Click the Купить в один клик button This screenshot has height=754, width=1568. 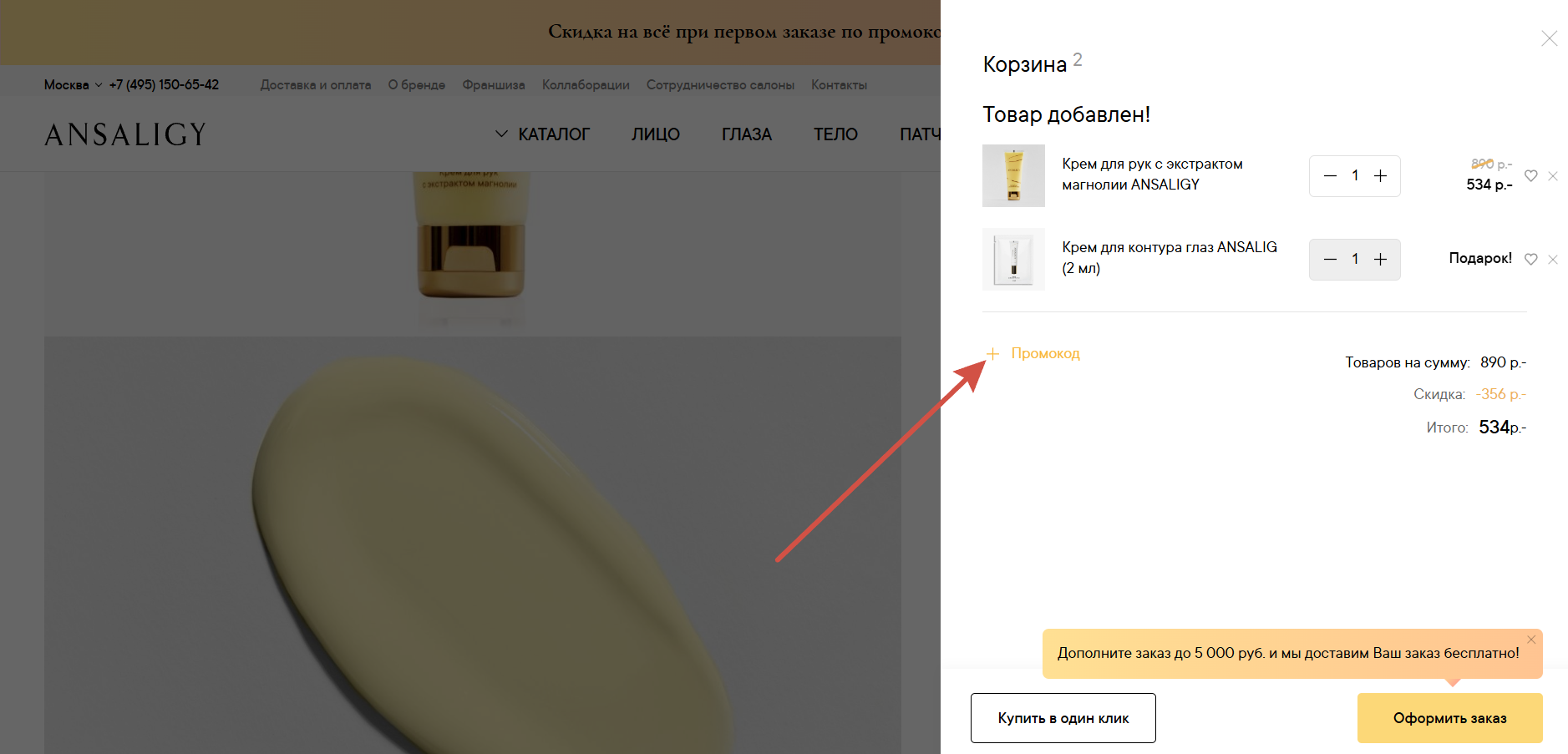[1063, 718]
